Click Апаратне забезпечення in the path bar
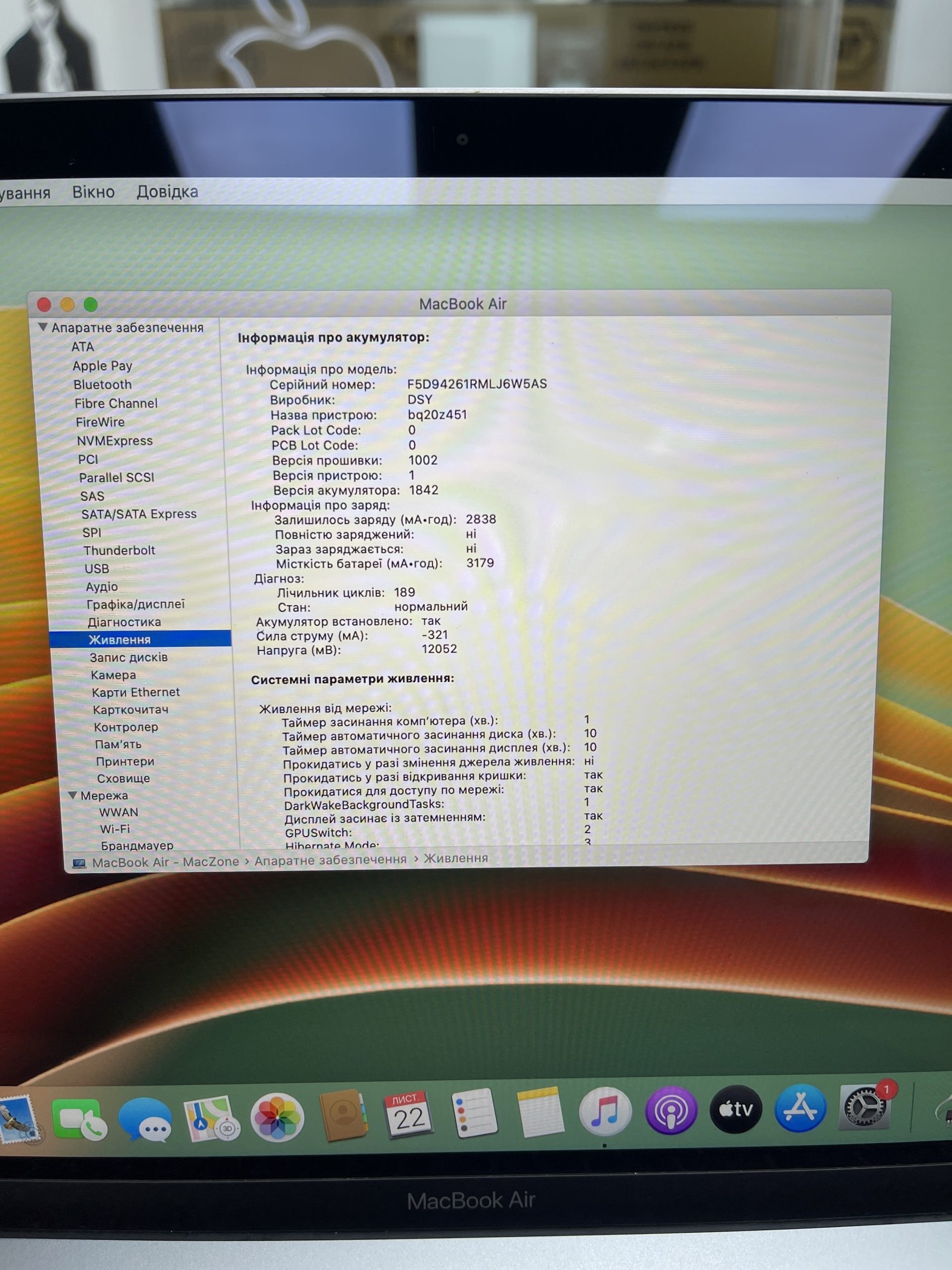The image size is (952, 1270). coord(331,860)
